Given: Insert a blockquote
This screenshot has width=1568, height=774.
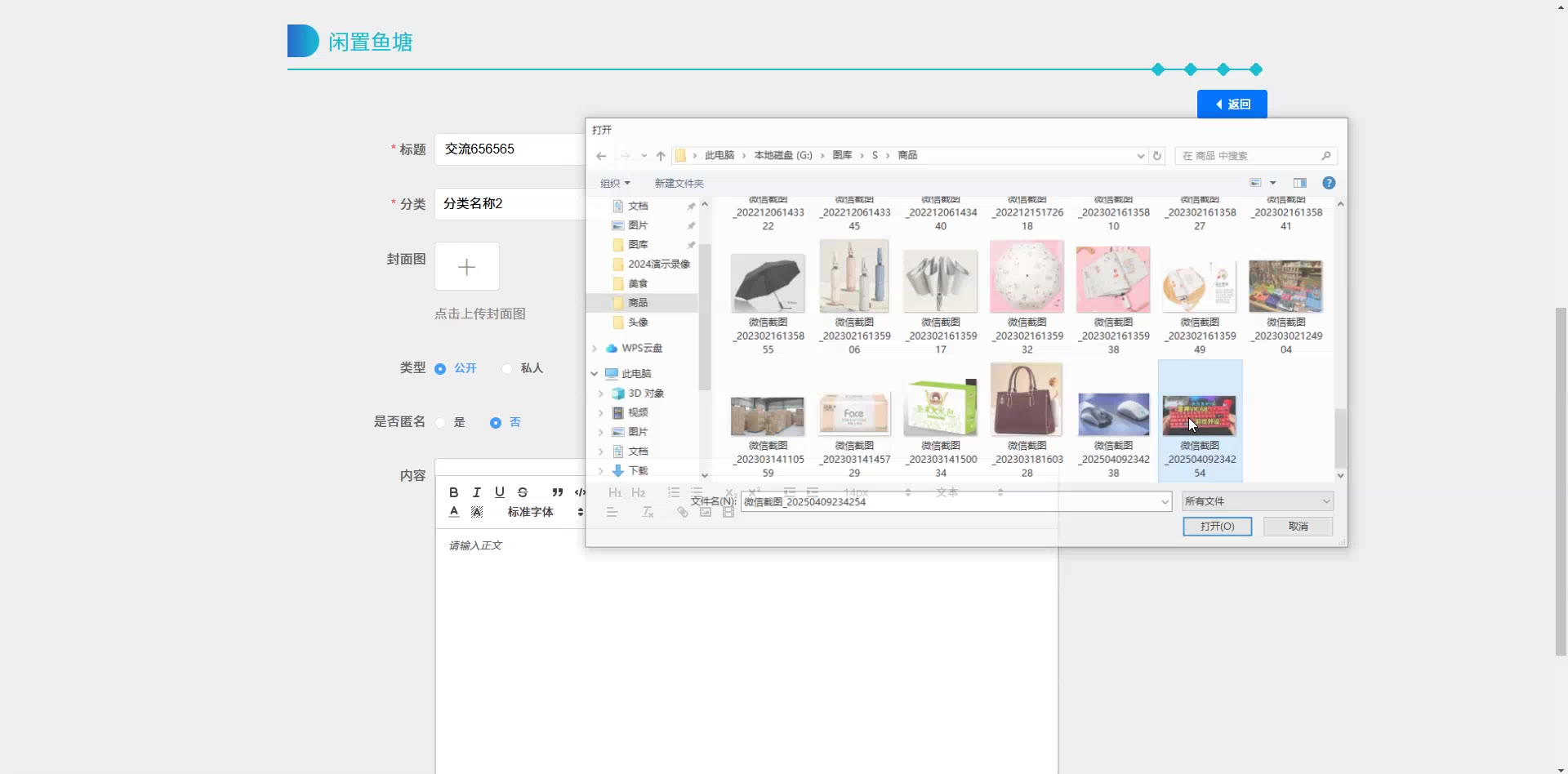Looking at the screenshot, I should tap(557, 492).
